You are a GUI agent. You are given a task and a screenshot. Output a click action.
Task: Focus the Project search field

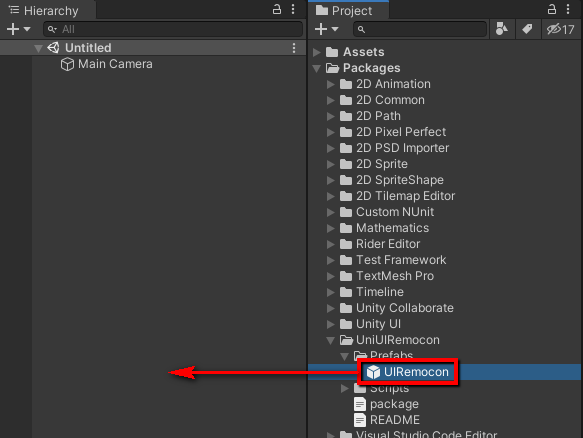click(x=420, y=29)
